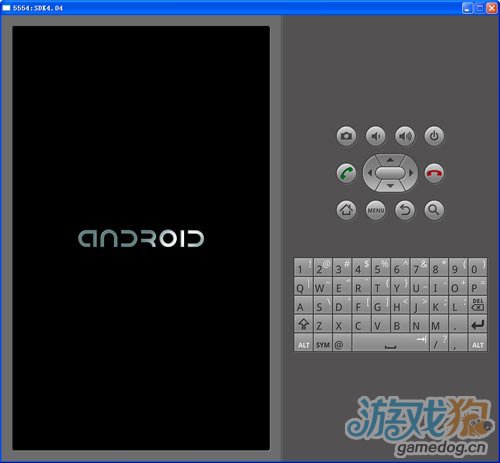Click the D-pad down arrow
The height and width of the screenshot is (463, 500).
tap(390, 186)
